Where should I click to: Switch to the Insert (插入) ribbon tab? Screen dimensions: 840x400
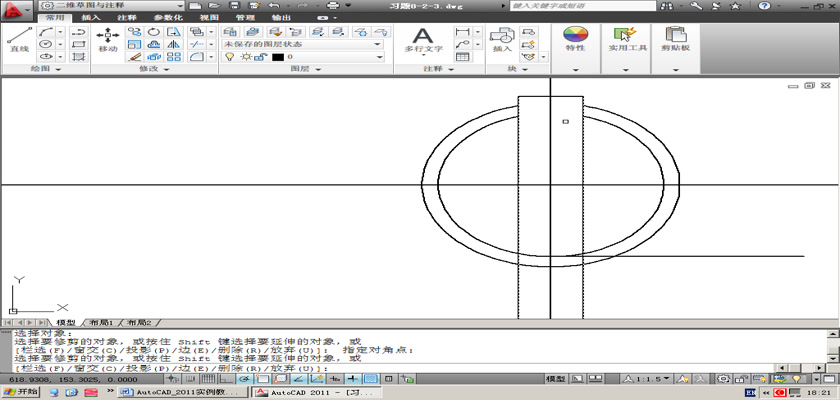click(90, 18)
